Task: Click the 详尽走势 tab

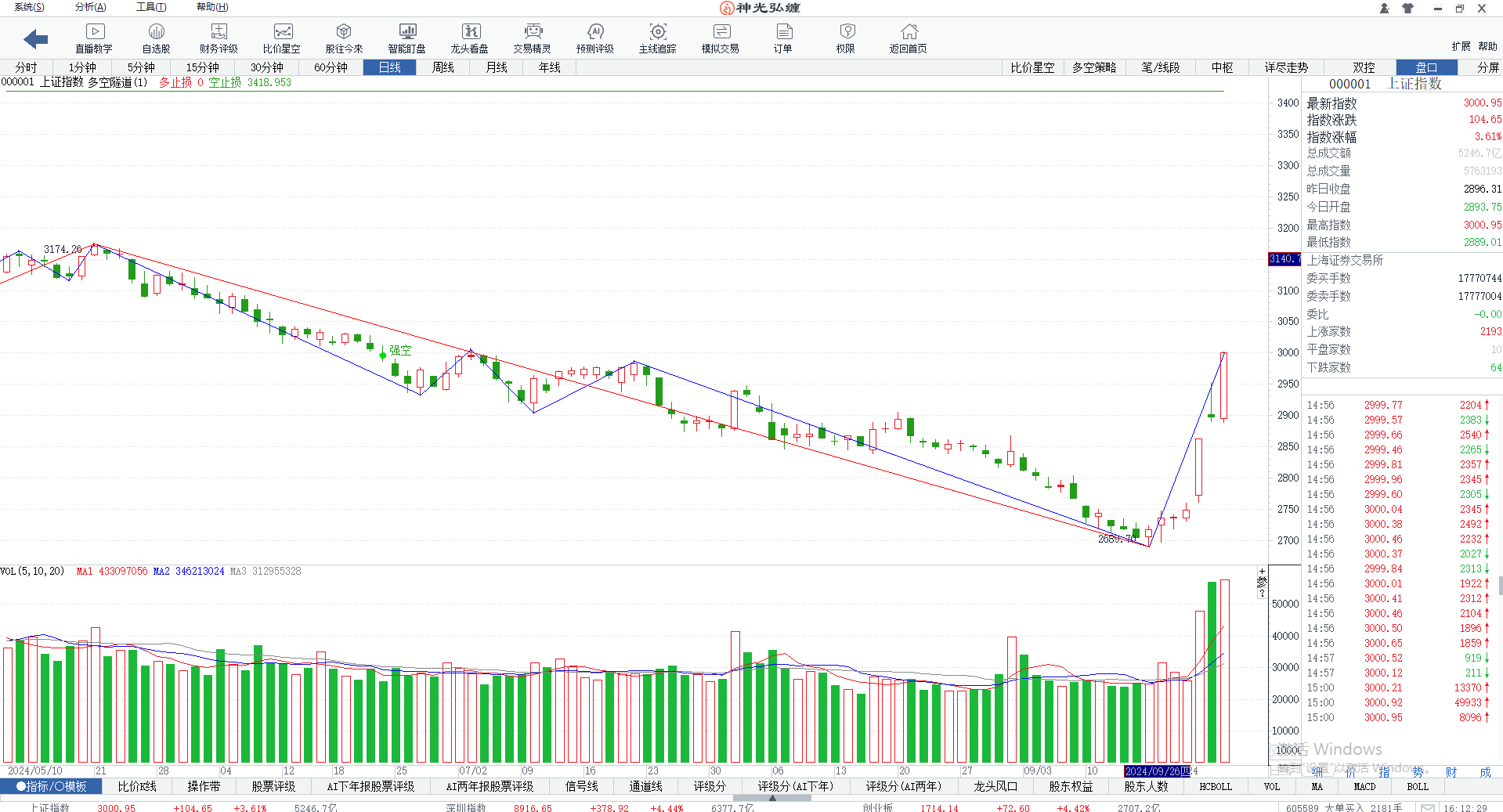Action: [x=1287, y=67]
